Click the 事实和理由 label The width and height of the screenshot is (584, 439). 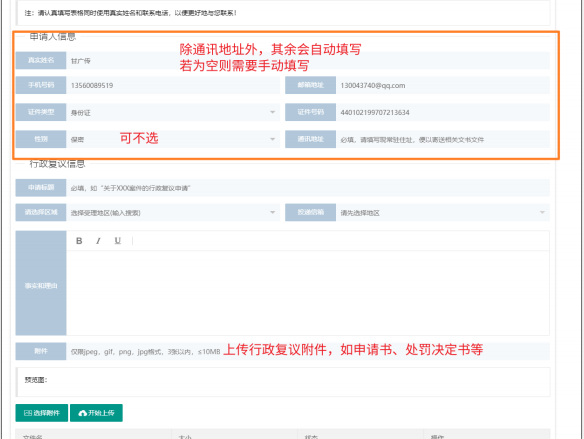(41, 286)
